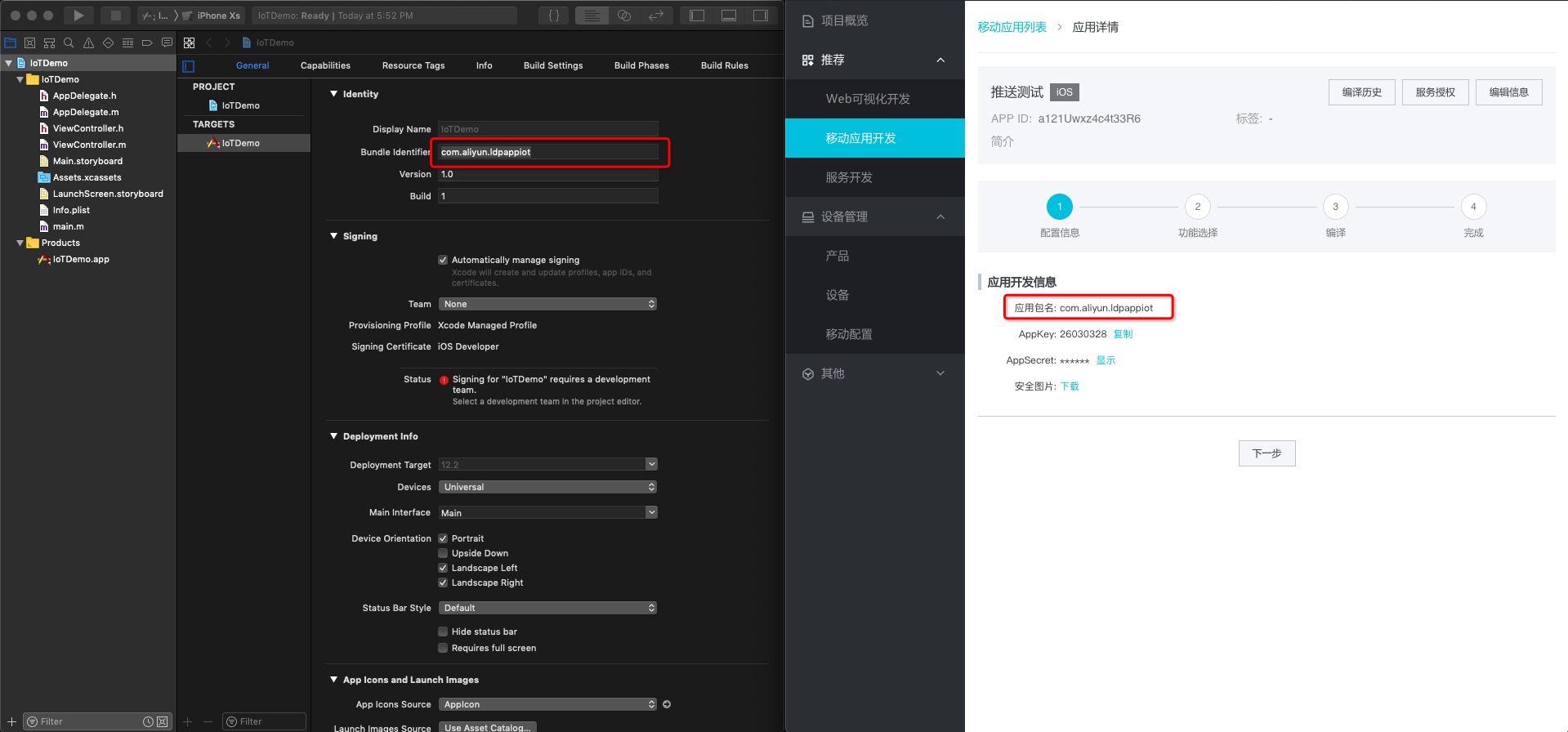
Task: Select AppDelegate.m in file navigator
Action: pos(86,112)
